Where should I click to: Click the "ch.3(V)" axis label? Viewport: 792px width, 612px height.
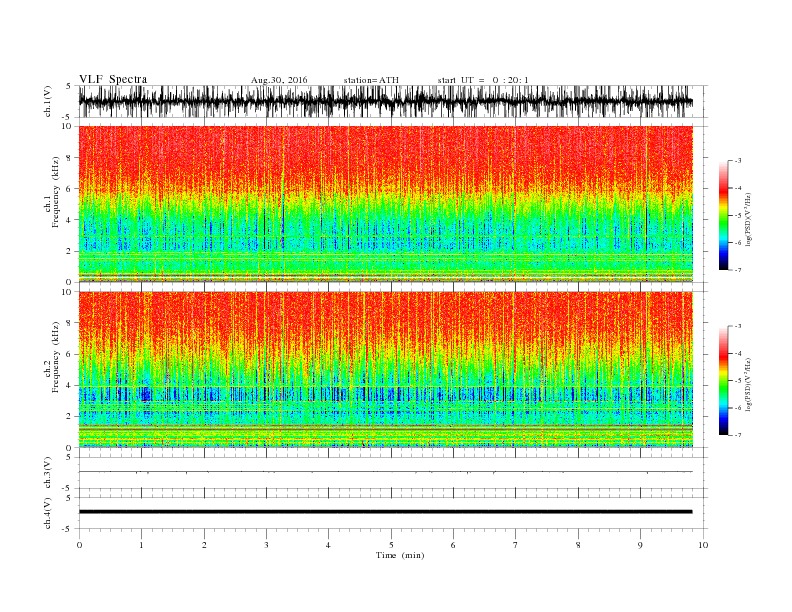[x=48, y=472]
